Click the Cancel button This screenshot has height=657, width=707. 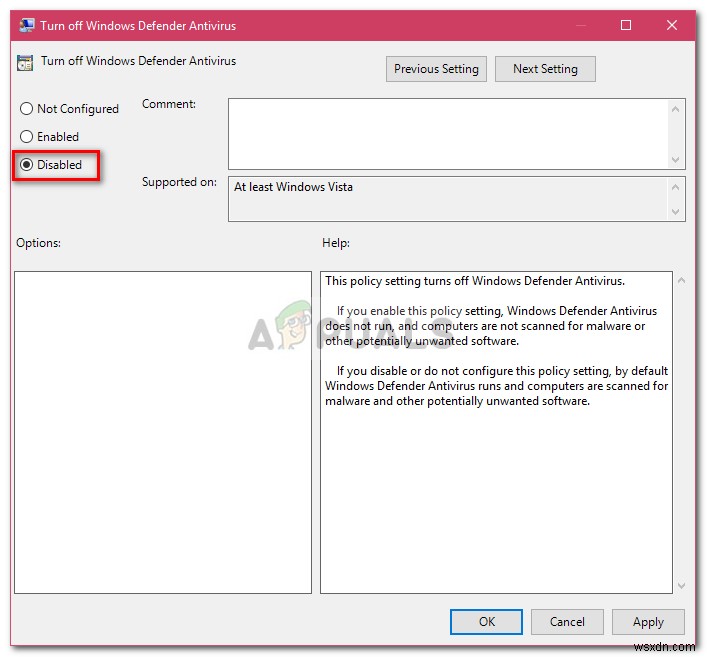[567, 622]
